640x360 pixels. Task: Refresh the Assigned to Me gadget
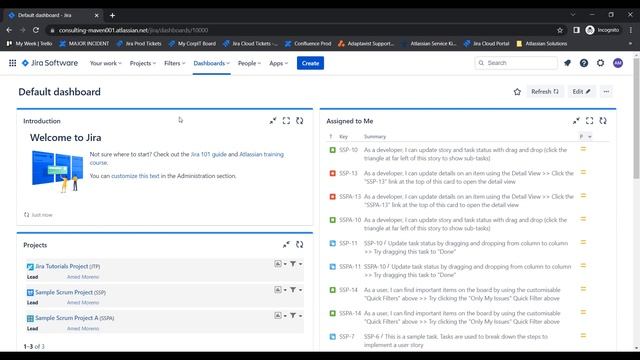[603, 121]
